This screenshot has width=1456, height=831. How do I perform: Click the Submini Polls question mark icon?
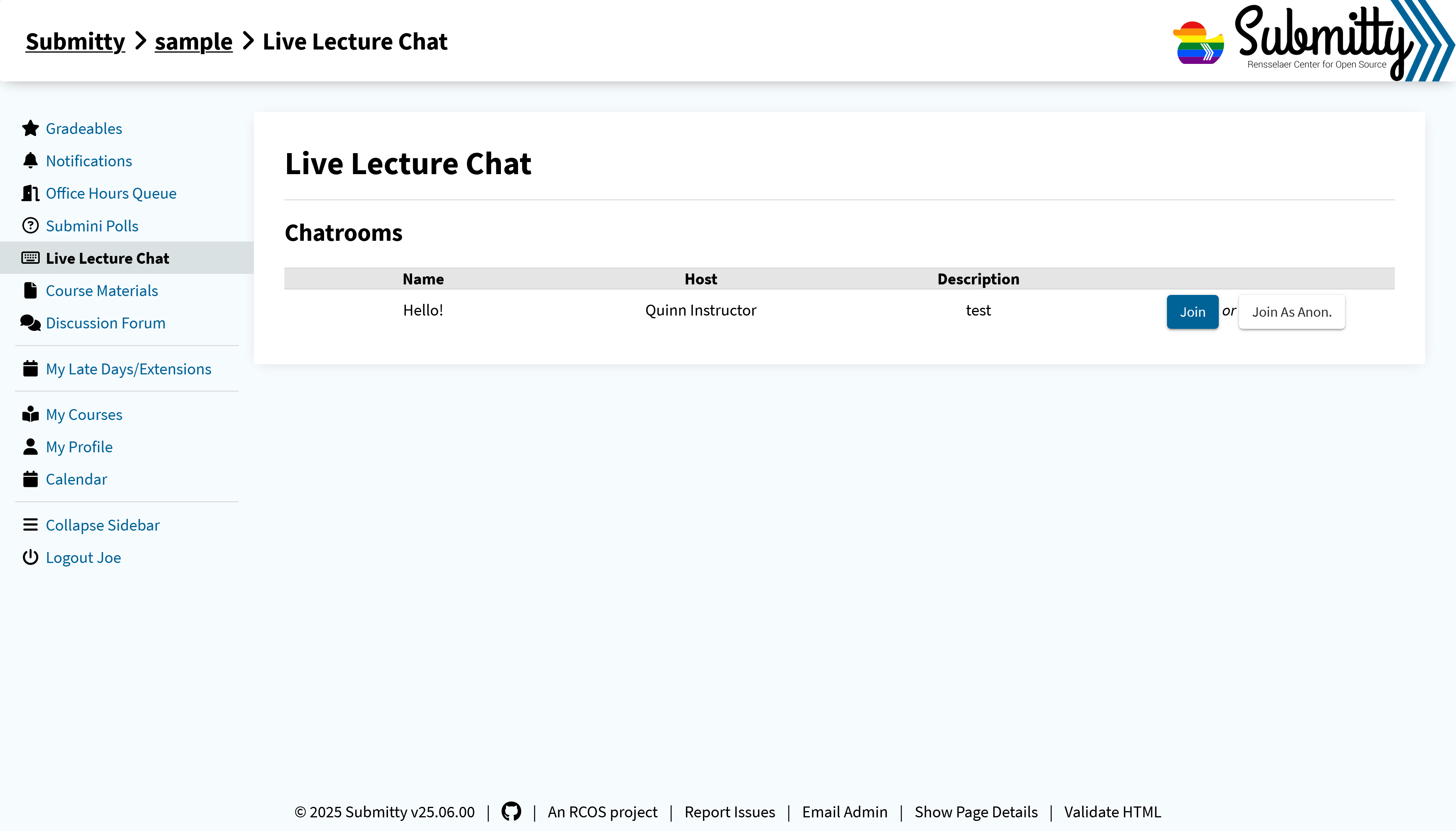[x=30, y=226]
